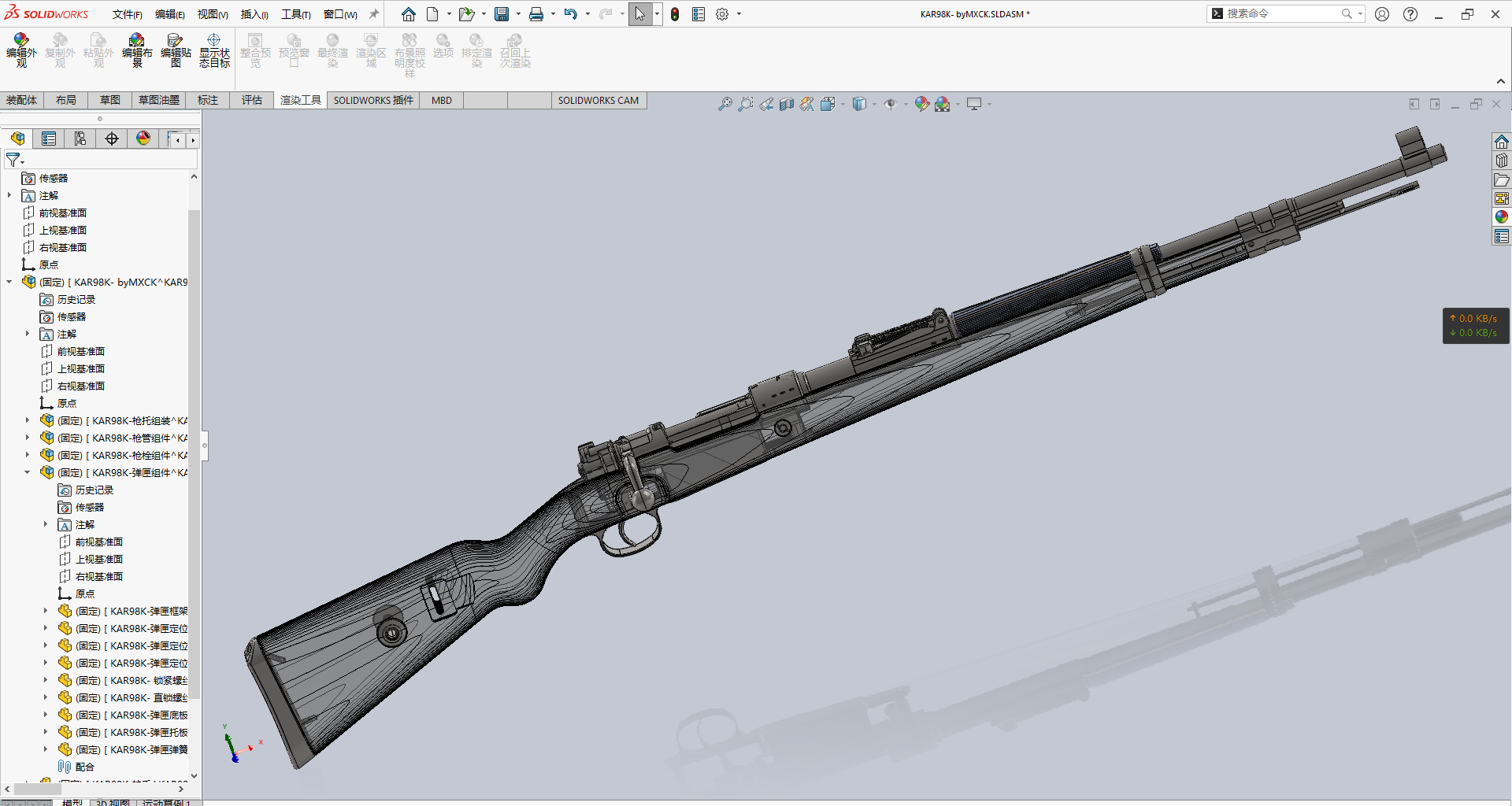Click 显示状态目标 button in ribbon
This screenshot has height=806, width=1512.
[214, 50]
